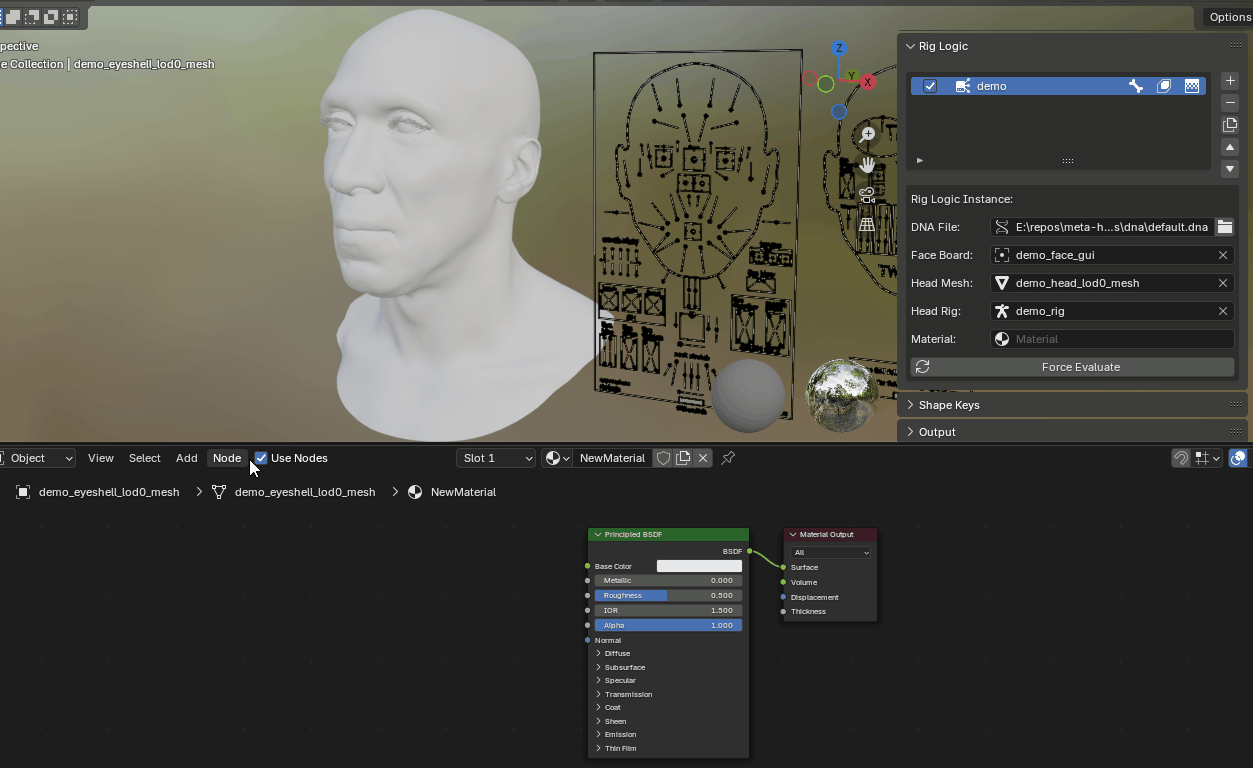Open the Slot 1 dropdown

point(496,458)
